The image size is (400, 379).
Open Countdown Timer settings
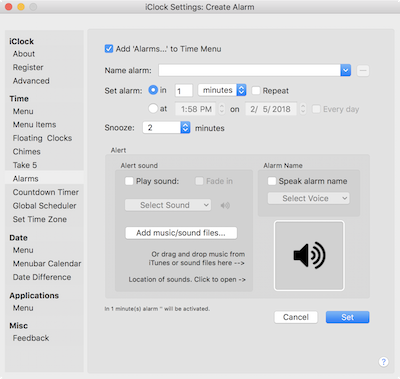coord(46,192)
